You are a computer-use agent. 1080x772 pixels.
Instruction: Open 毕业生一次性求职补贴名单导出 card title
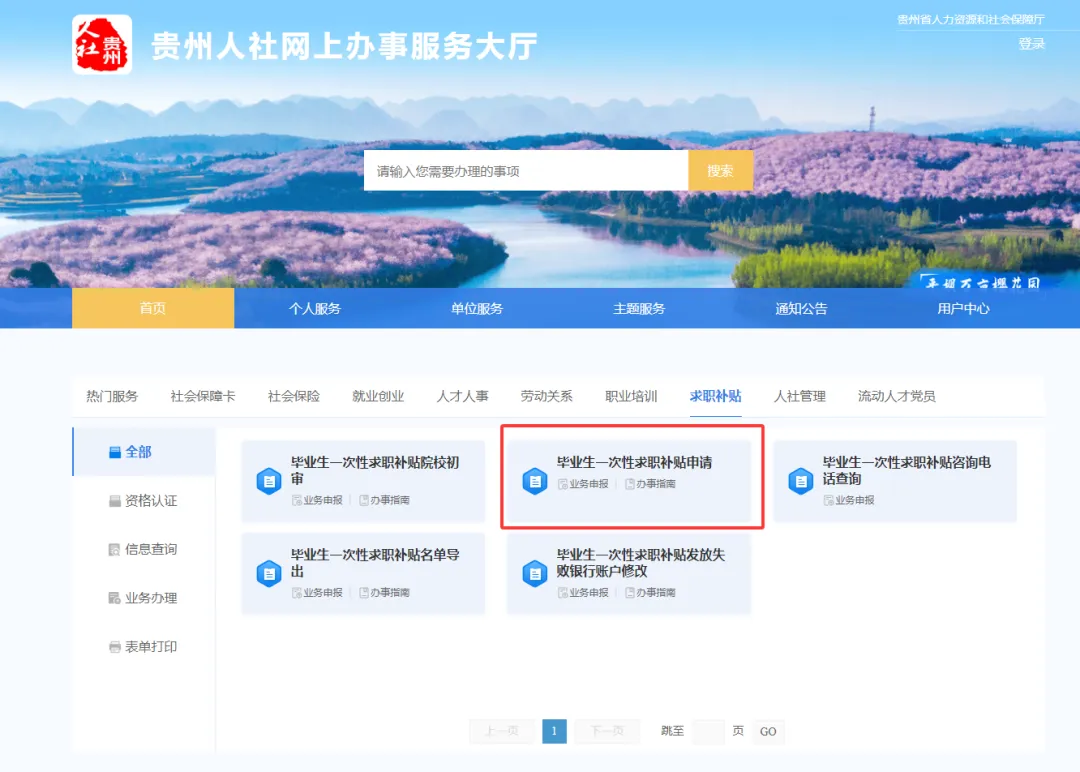click(x=375, y=562)
